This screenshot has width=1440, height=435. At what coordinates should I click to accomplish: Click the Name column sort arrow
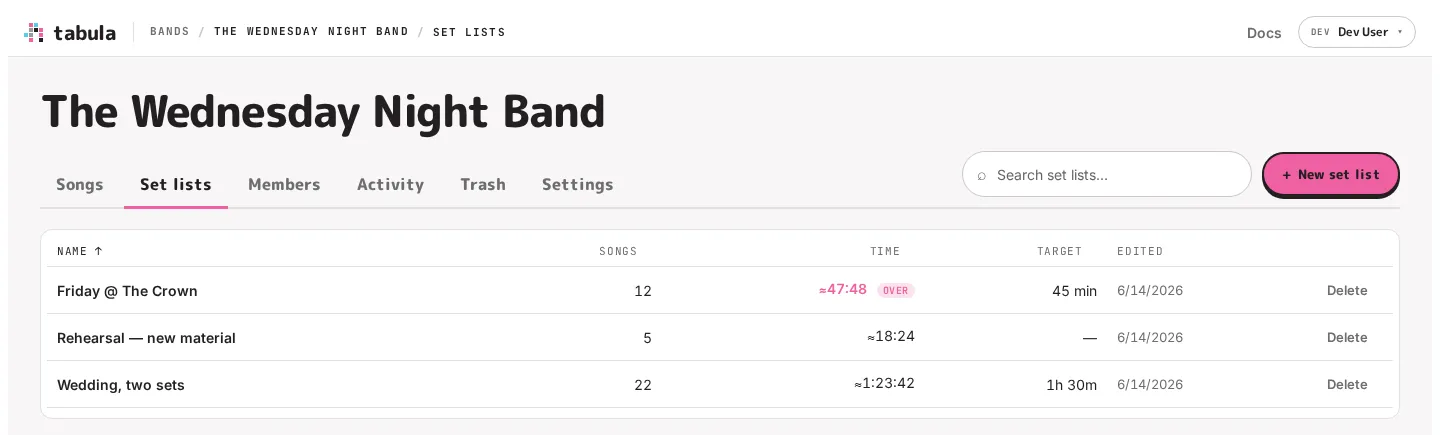(98, 251)
